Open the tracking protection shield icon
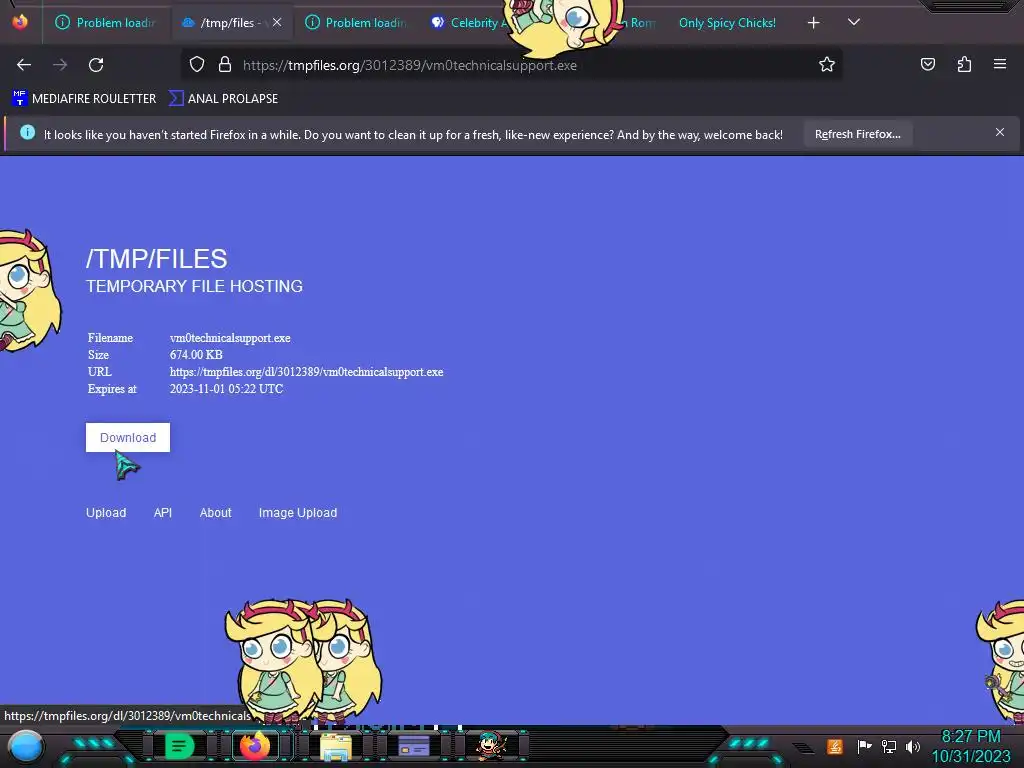Image resolution: width=1024 pixels, height=768 pixels. tap(197, 65)
